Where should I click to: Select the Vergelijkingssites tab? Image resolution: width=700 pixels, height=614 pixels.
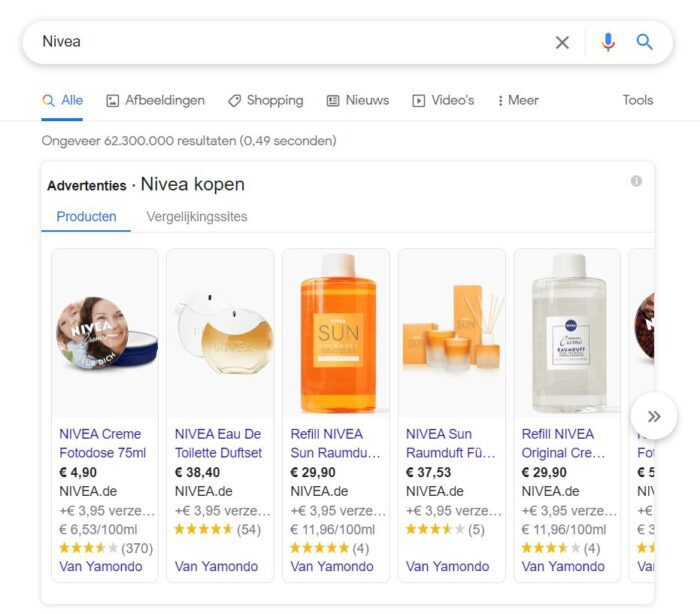(x=197, y=216)
